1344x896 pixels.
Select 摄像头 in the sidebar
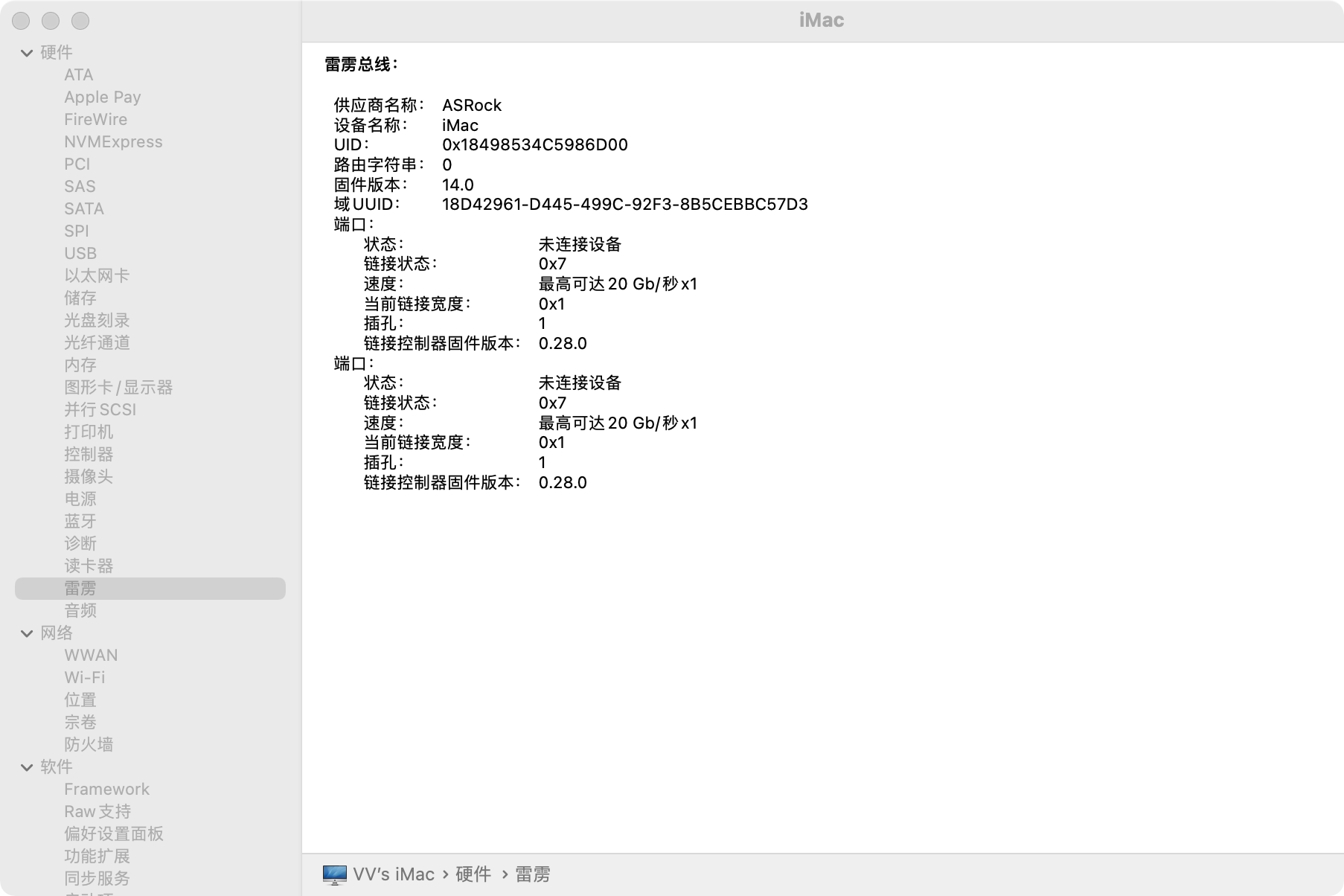[x=89, y=477]
